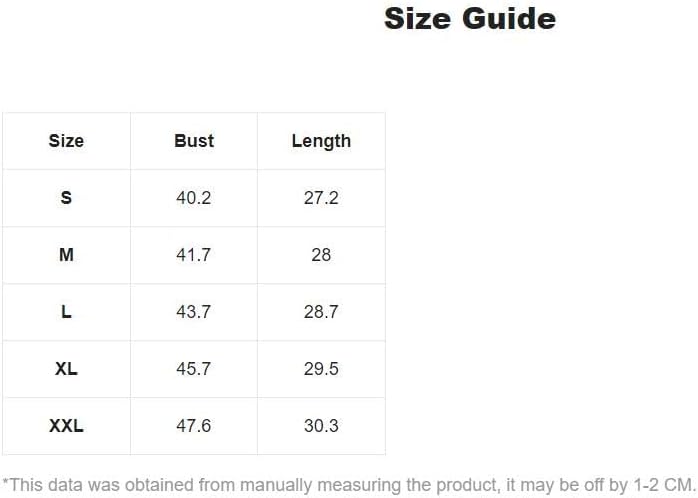This screenshot has width=698, height=498.
Task: Select the 43.7 bust value cell
Action: [194, 312]
